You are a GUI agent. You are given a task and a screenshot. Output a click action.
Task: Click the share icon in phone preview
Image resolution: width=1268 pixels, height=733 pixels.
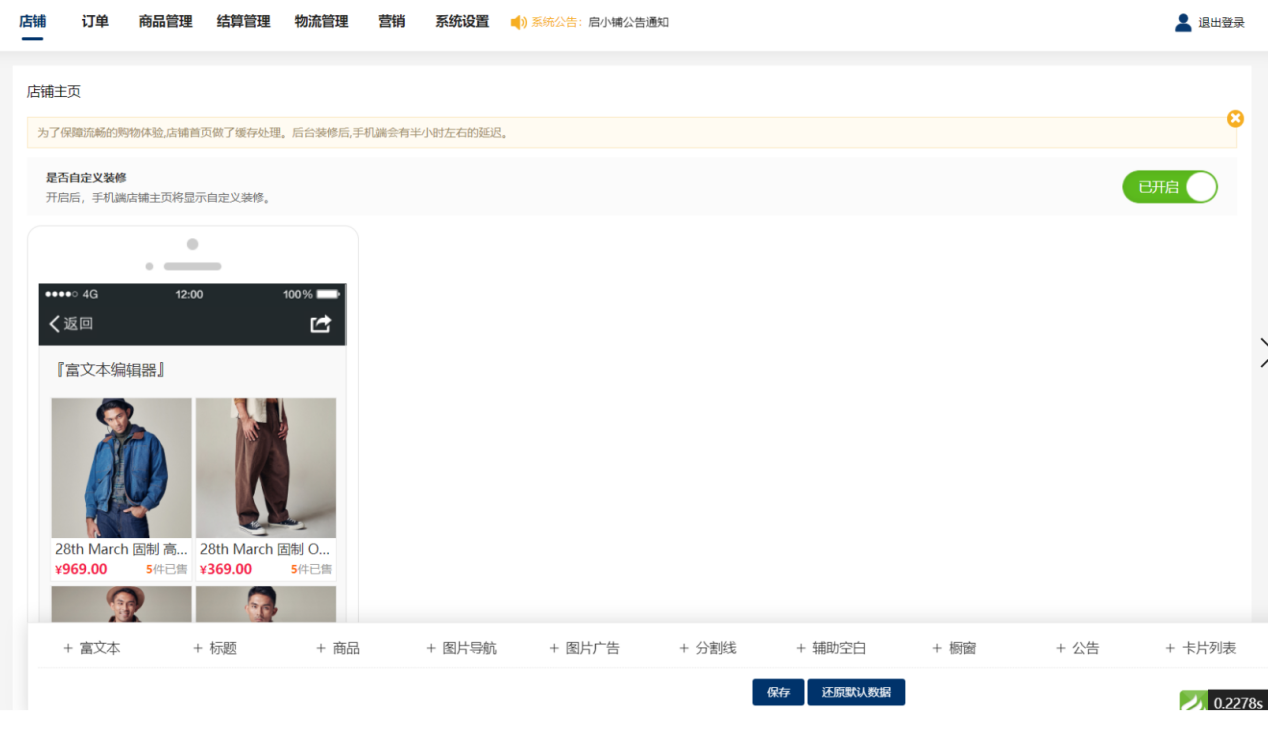point(320,324)
